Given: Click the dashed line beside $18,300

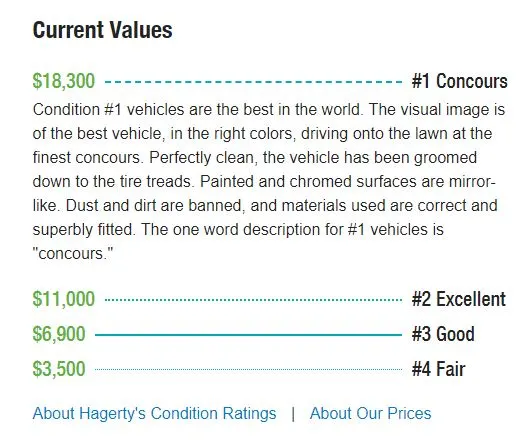Looking at the screenshot, I should coord(253,82).
